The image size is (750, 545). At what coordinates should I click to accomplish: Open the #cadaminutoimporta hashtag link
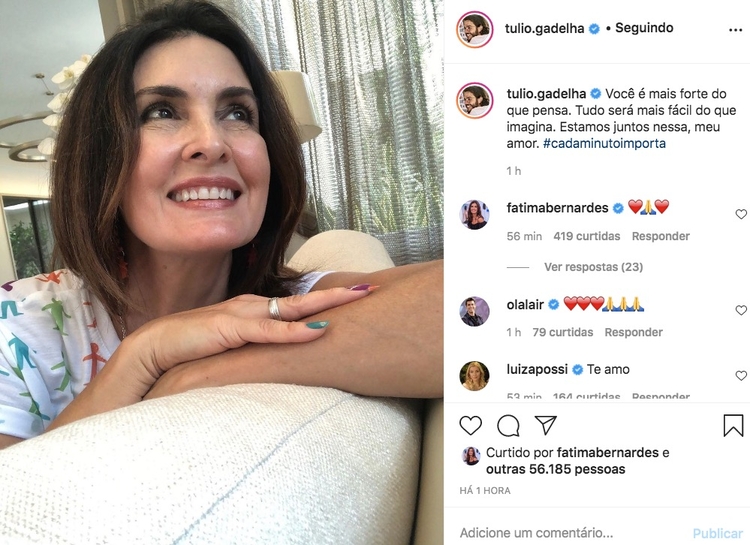604,143
